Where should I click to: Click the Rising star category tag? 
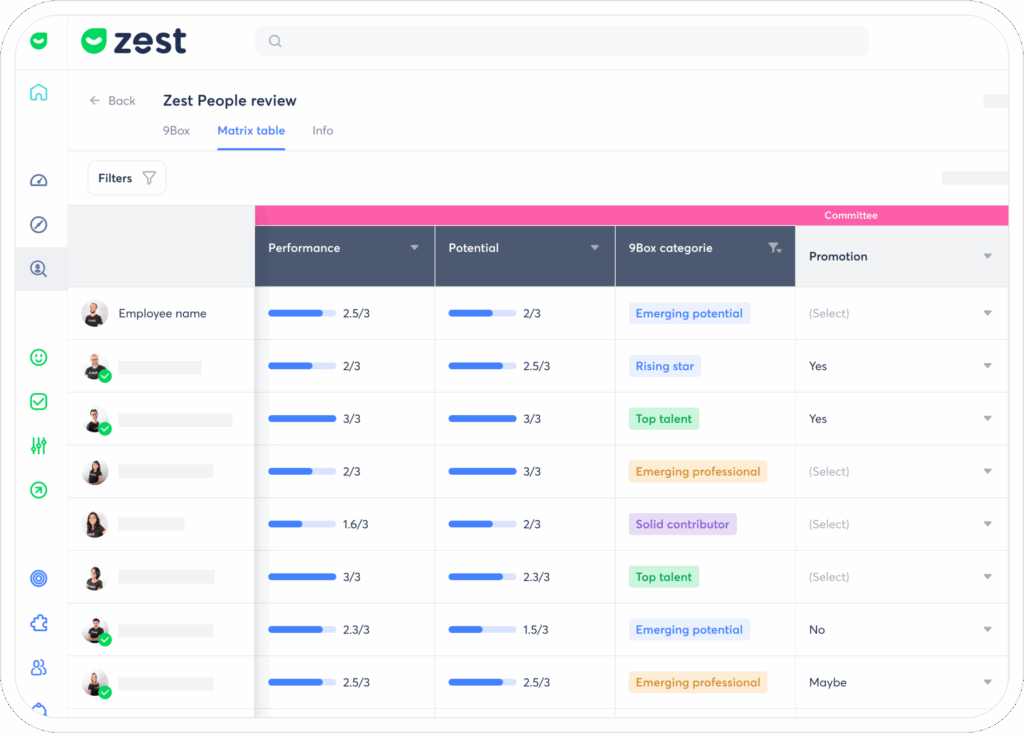pyautogui.click(x=665, y=366)
